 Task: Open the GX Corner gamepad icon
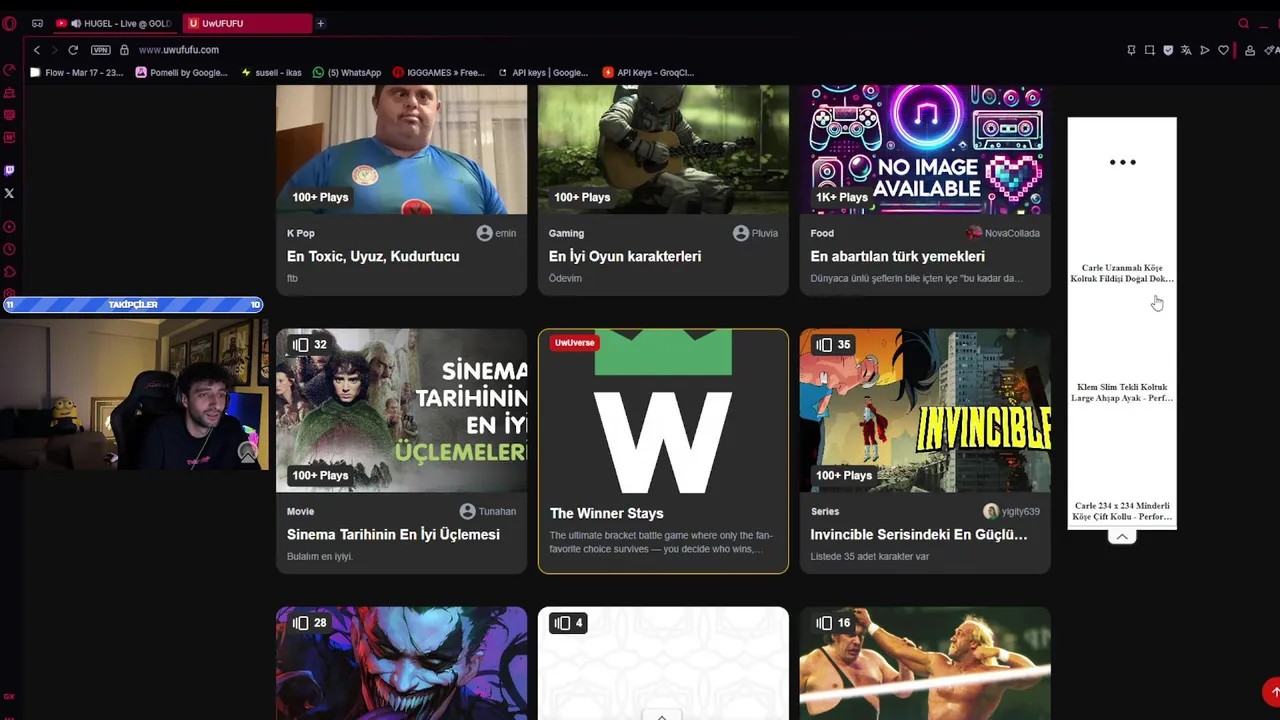(x=38, y=23)
